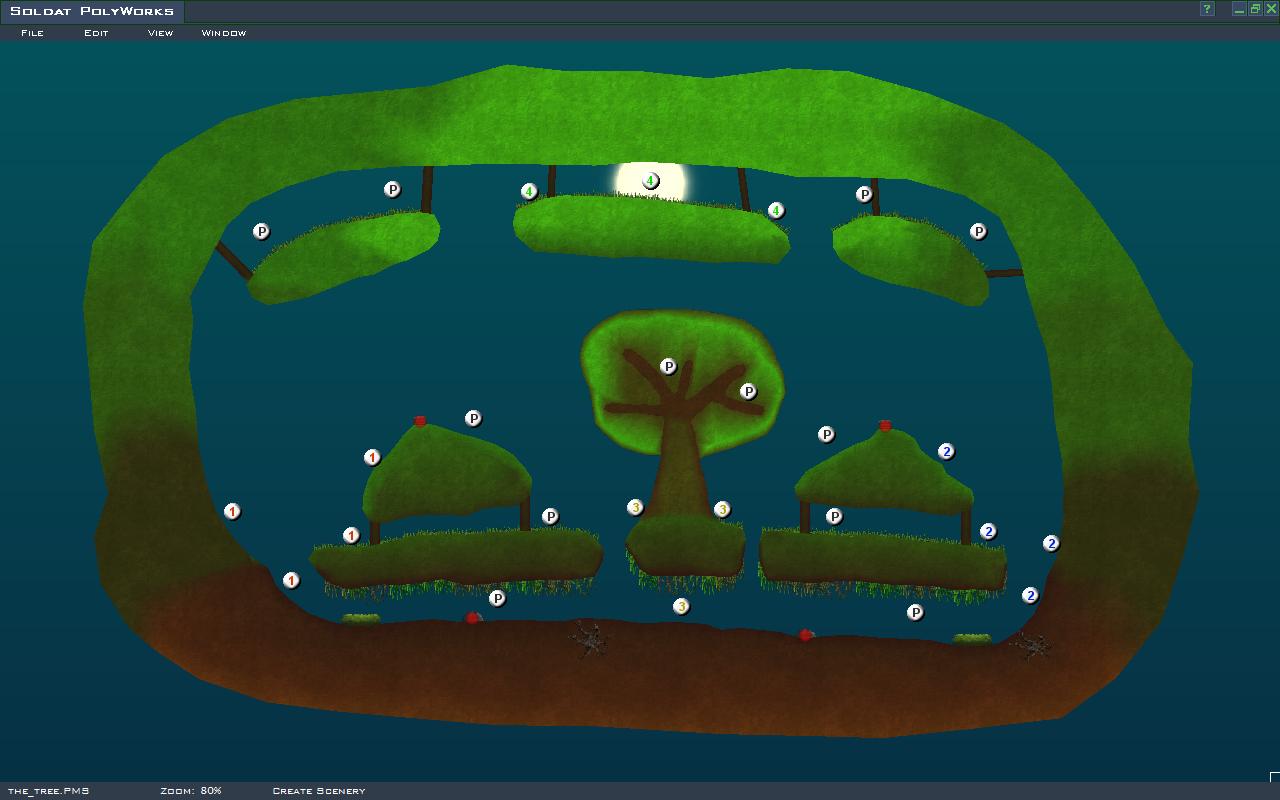Select the glowing green 4 spawn marker

pyautogui.click(x=650, y=181)
